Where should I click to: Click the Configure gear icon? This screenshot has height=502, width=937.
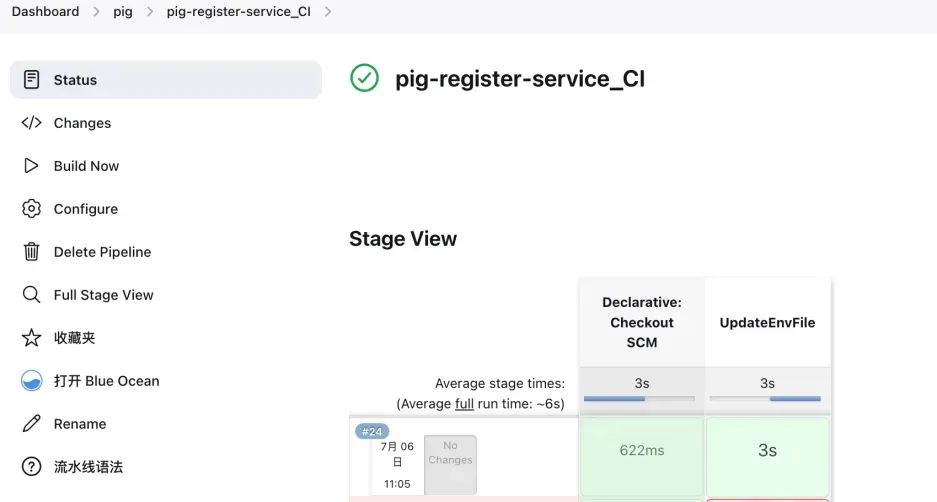click(31, 209)
